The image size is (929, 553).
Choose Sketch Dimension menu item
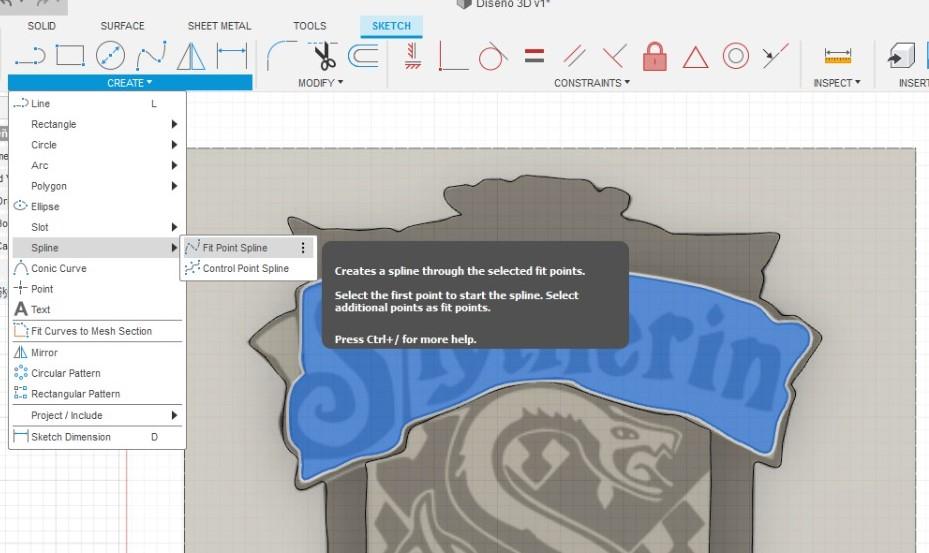(97, 437)
